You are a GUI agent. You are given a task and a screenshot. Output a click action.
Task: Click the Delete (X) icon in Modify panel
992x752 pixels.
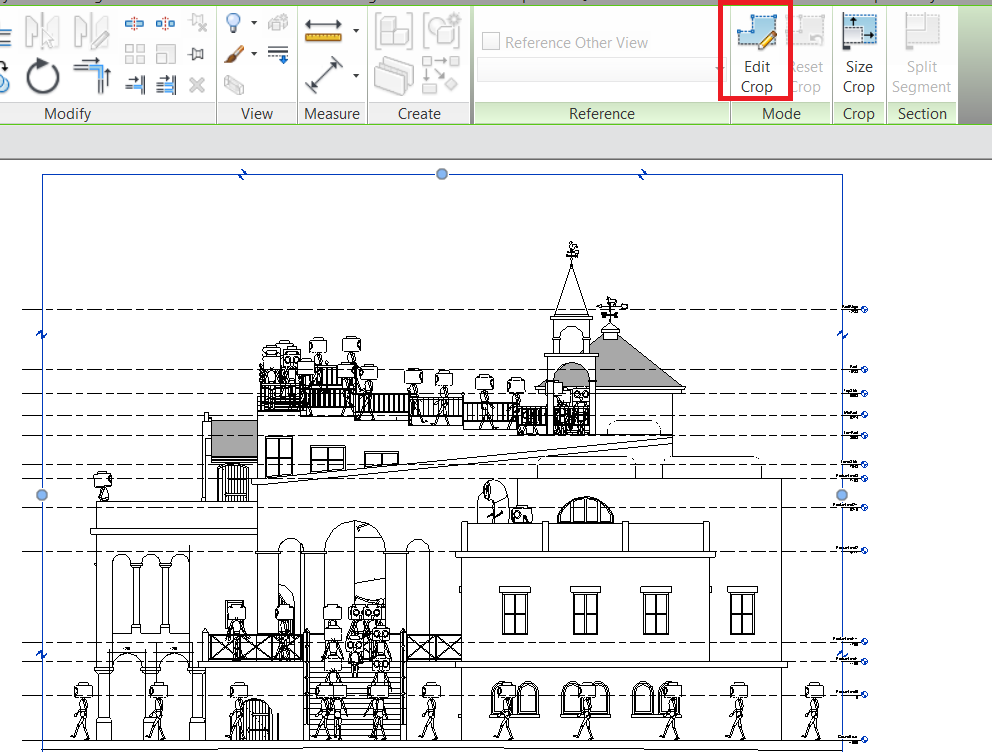[196, 85]
